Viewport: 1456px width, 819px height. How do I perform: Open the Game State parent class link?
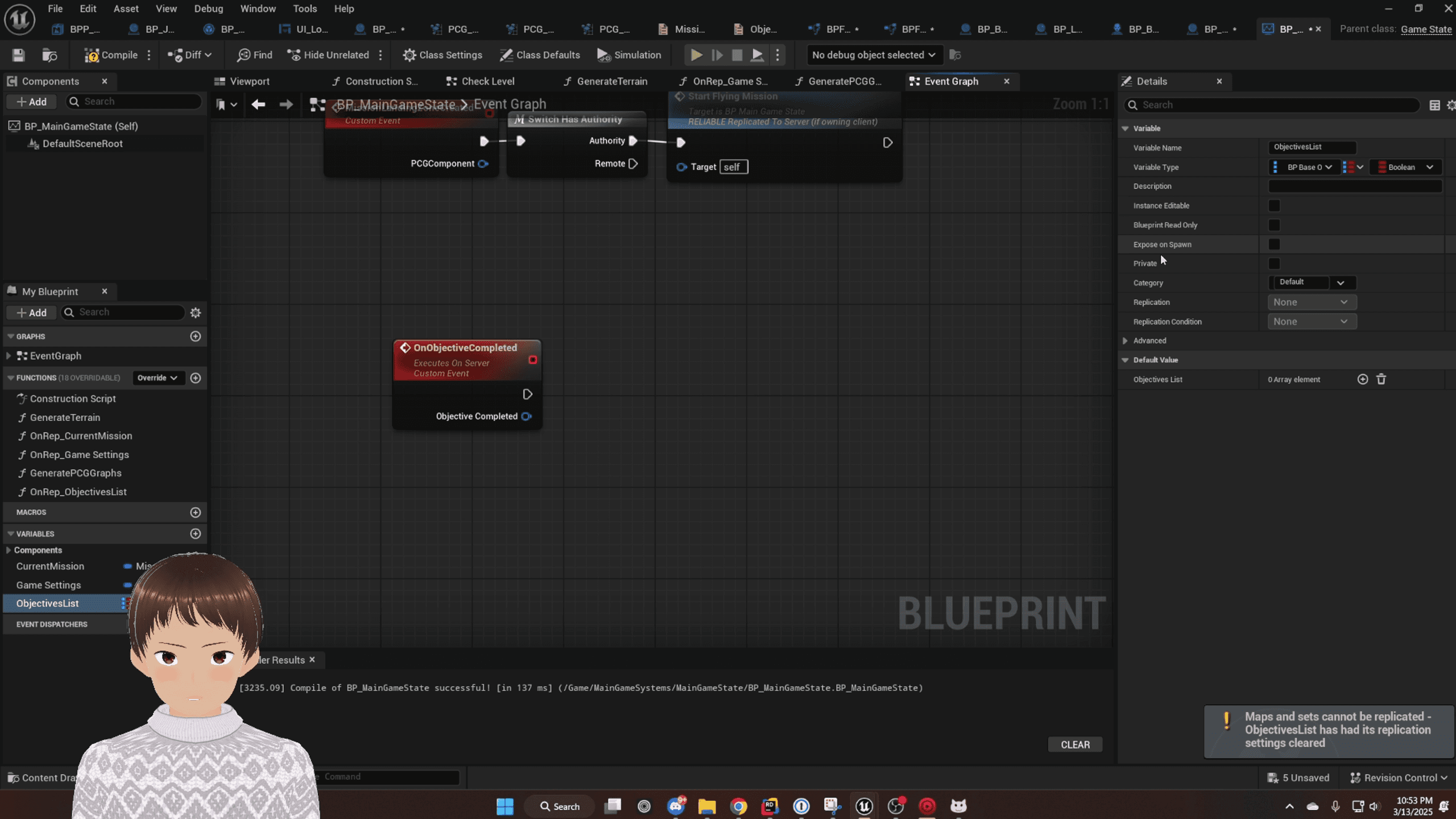1425,29
